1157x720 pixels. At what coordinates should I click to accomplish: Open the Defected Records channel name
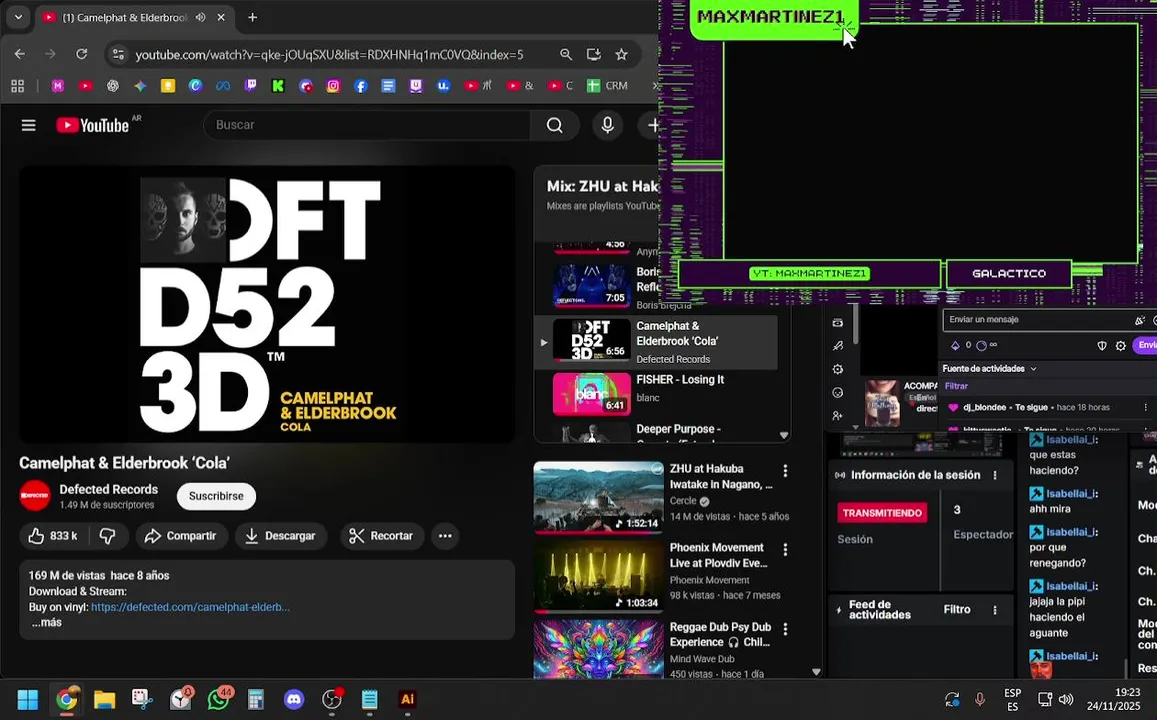click(x=108, y=489)
